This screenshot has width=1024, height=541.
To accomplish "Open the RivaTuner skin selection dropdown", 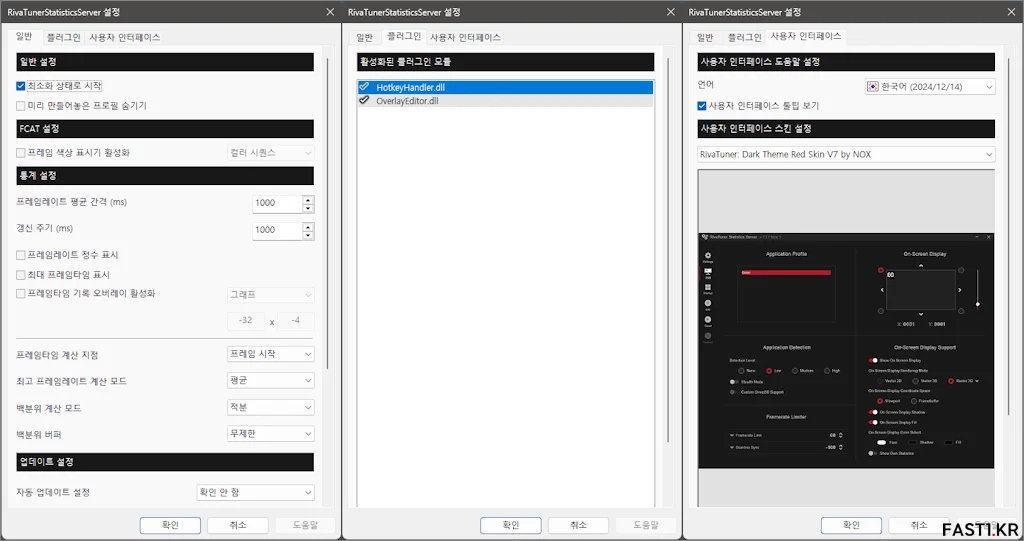I will [x=846, y=154].
